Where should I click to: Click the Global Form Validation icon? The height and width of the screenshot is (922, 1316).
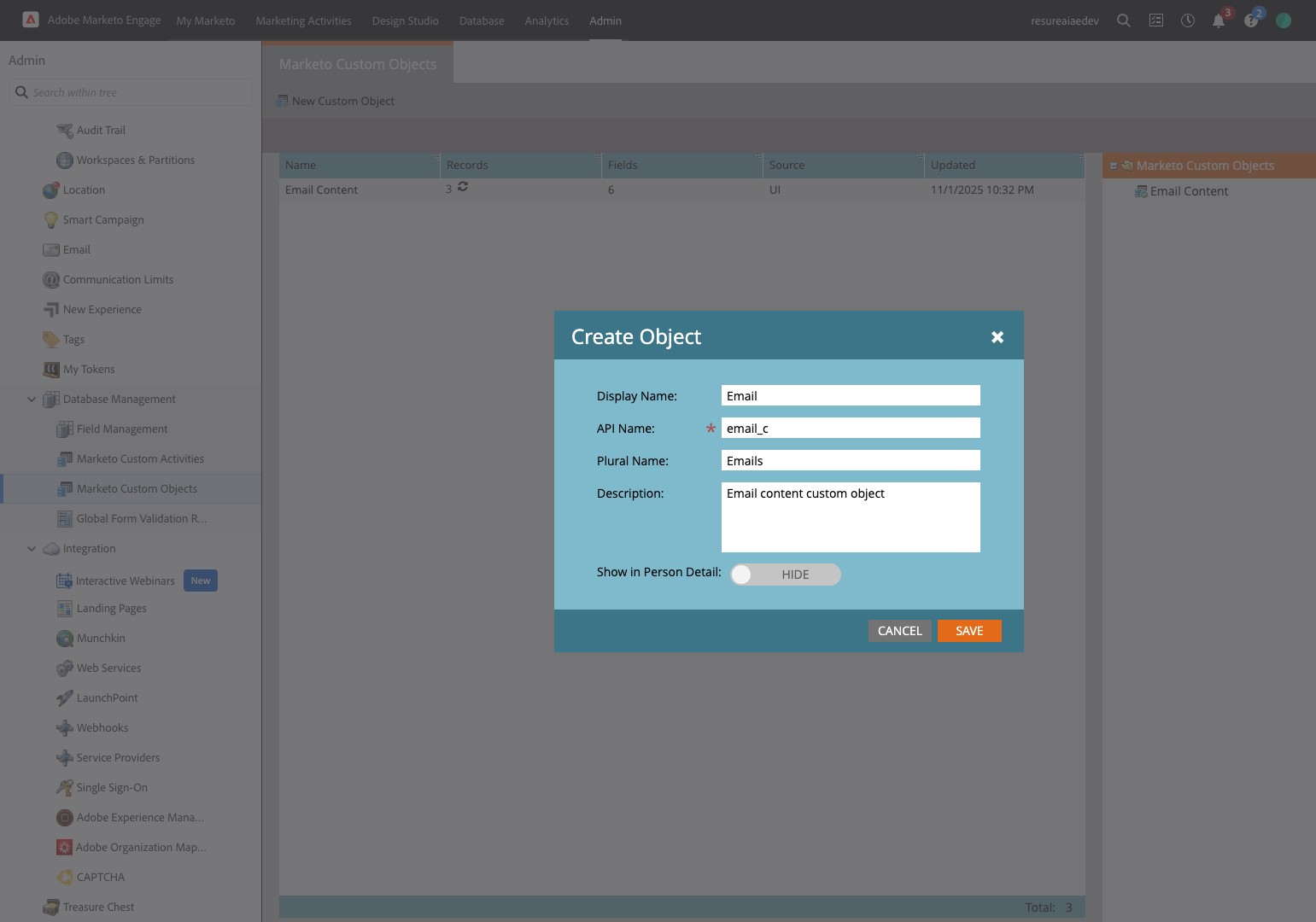pyautogui.click(x=64, y=519)
